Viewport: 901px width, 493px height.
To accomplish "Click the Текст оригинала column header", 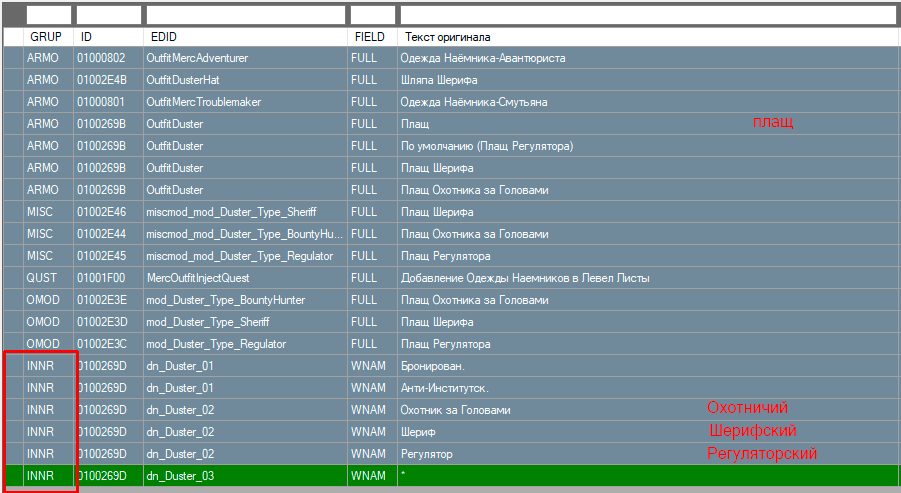I will [x=648, y=37].
